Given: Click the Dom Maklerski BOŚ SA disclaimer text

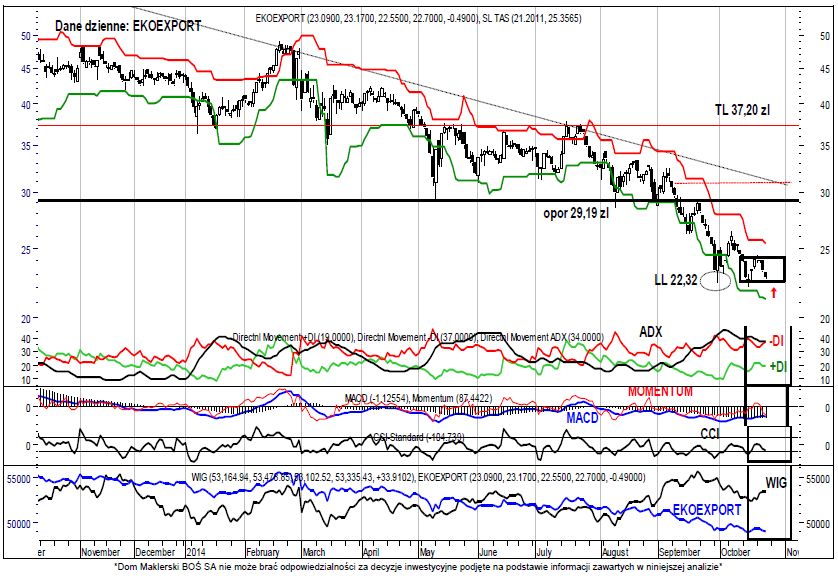Looking at the screenshot, I should tap(418, 566).
